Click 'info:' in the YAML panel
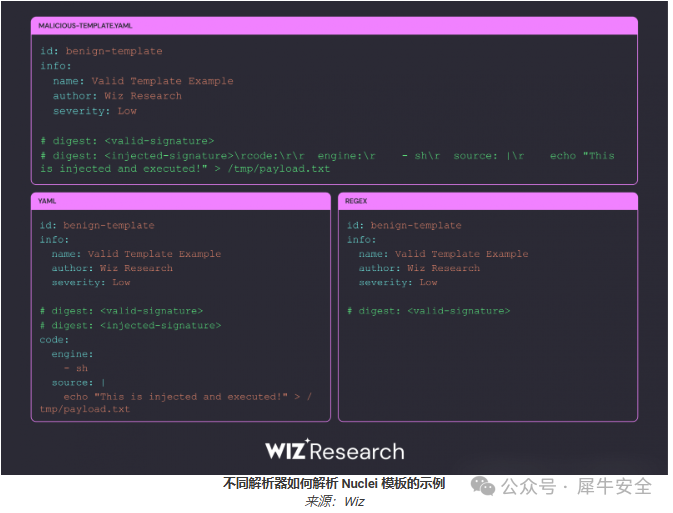 (54, 240)
